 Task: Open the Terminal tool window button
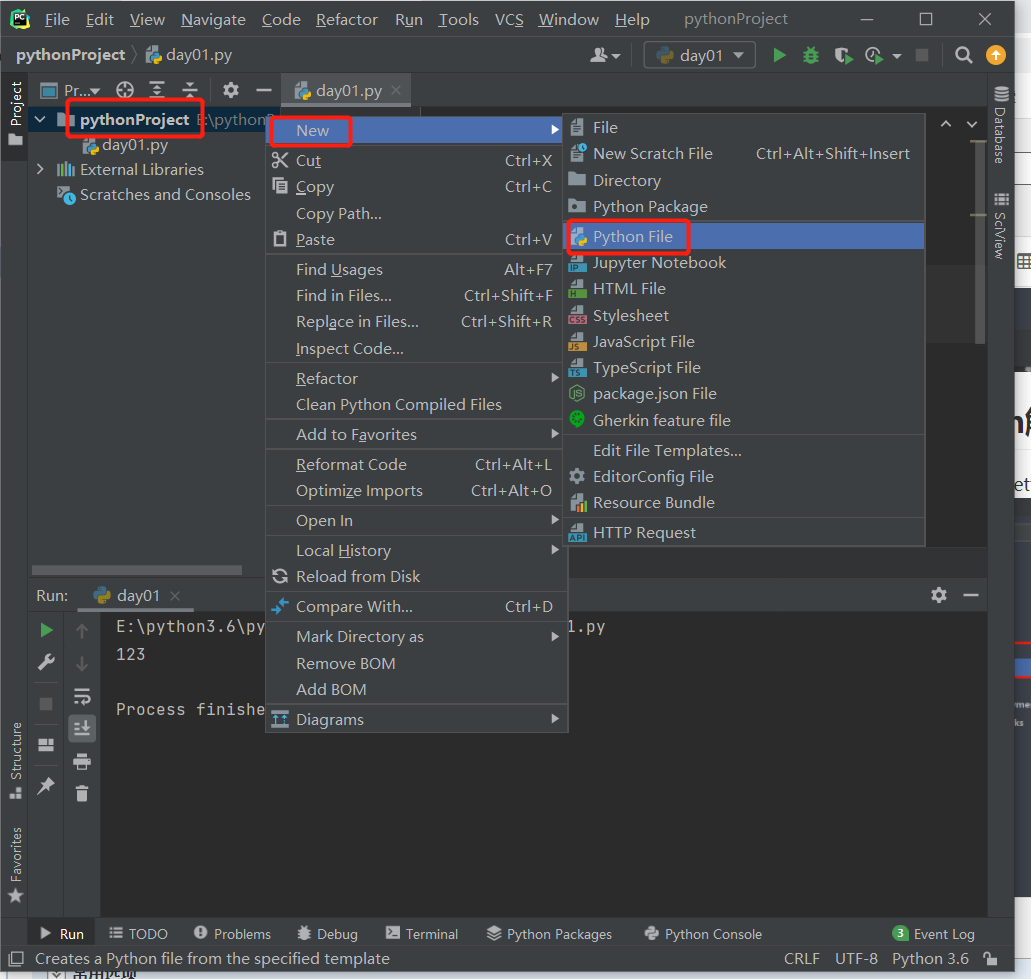[421, 934]
